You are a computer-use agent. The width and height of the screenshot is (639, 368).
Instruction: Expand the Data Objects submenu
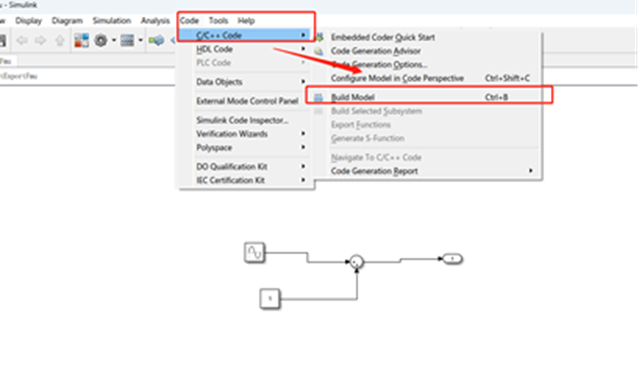tap(245, 82)
